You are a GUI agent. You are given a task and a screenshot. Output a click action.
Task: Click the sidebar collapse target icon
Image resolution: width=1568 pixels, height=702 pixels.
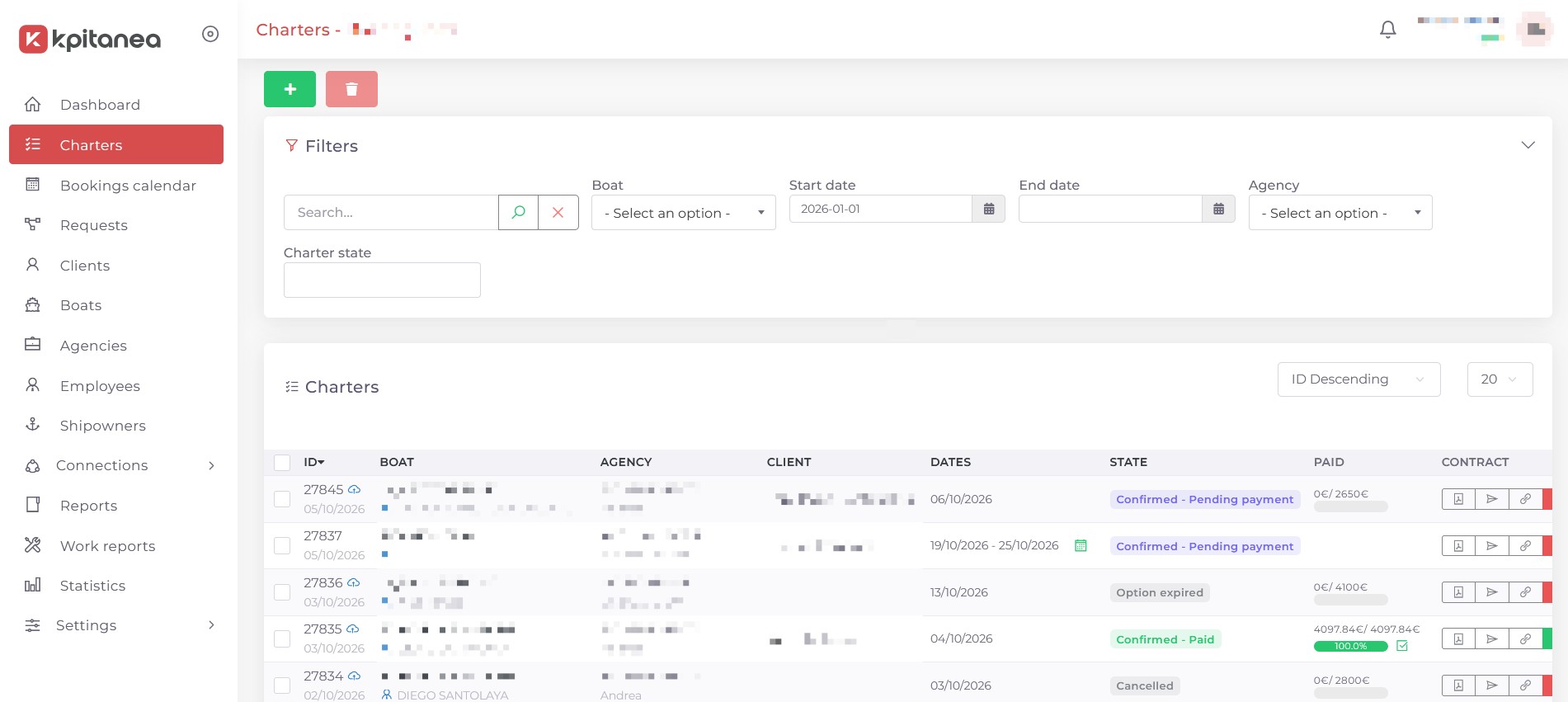point(210,34)
